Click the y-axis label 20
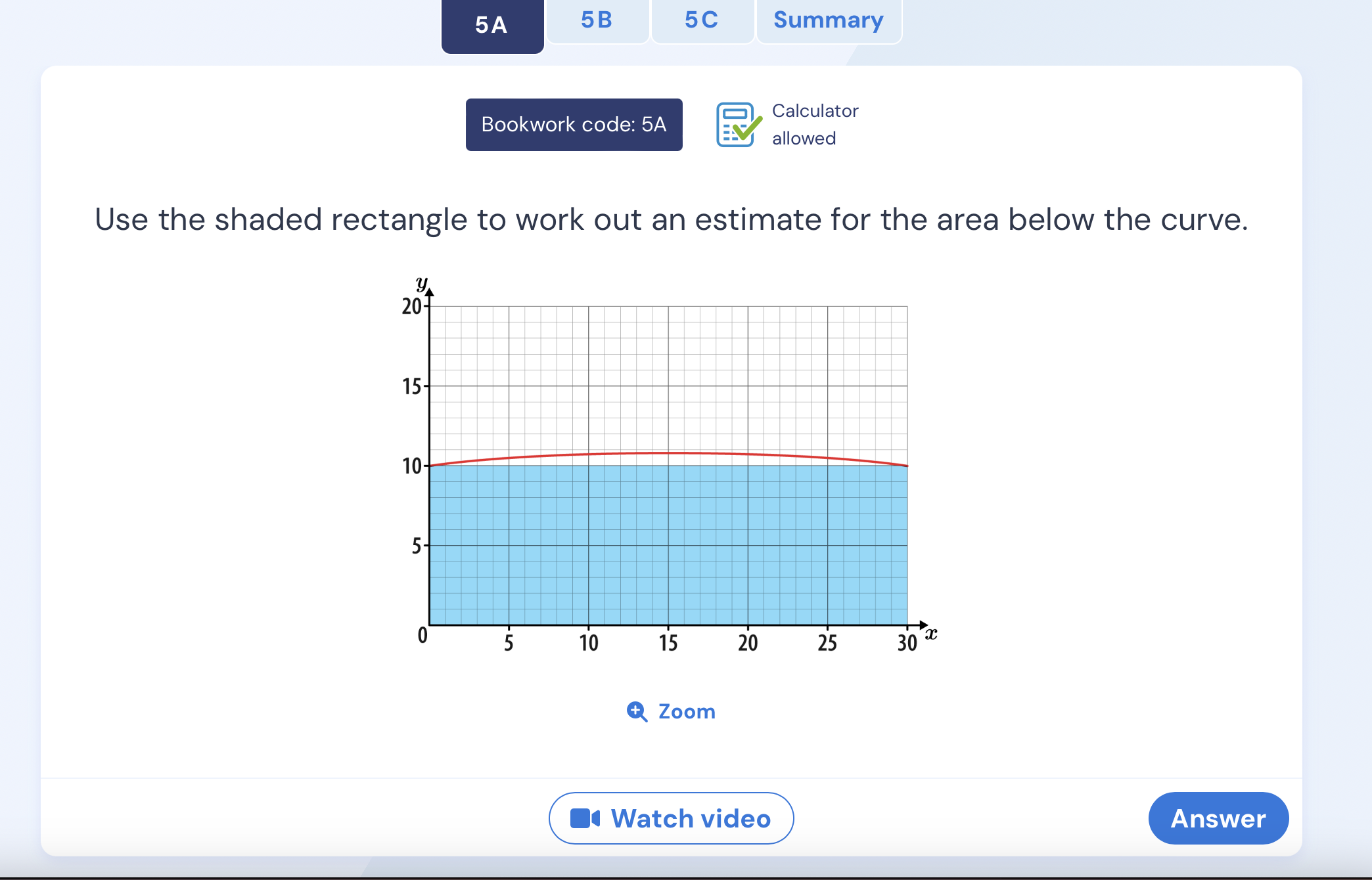This screenshot has width=1372, height=880. [x=411, y=307]
